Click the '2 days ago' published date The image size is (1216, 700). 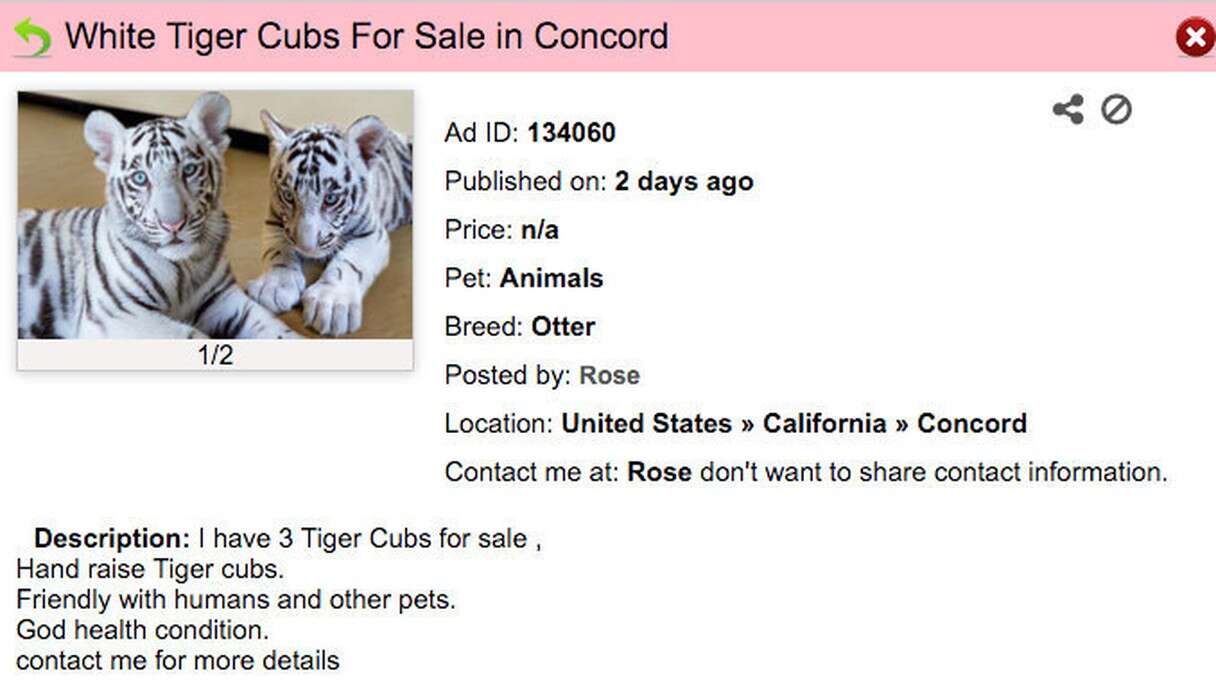coord(683,181)
